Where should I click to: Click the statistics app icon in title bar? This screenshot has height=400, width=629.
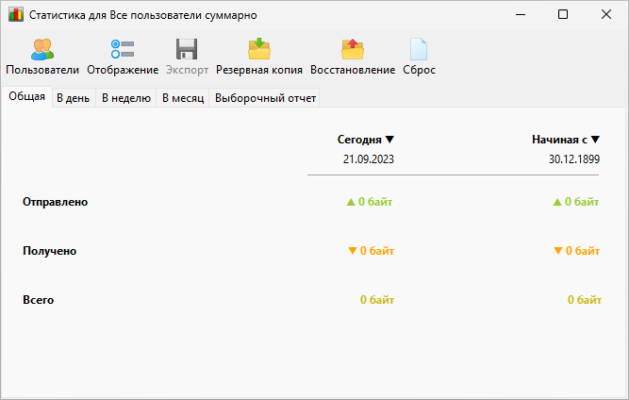coord(16,15)
